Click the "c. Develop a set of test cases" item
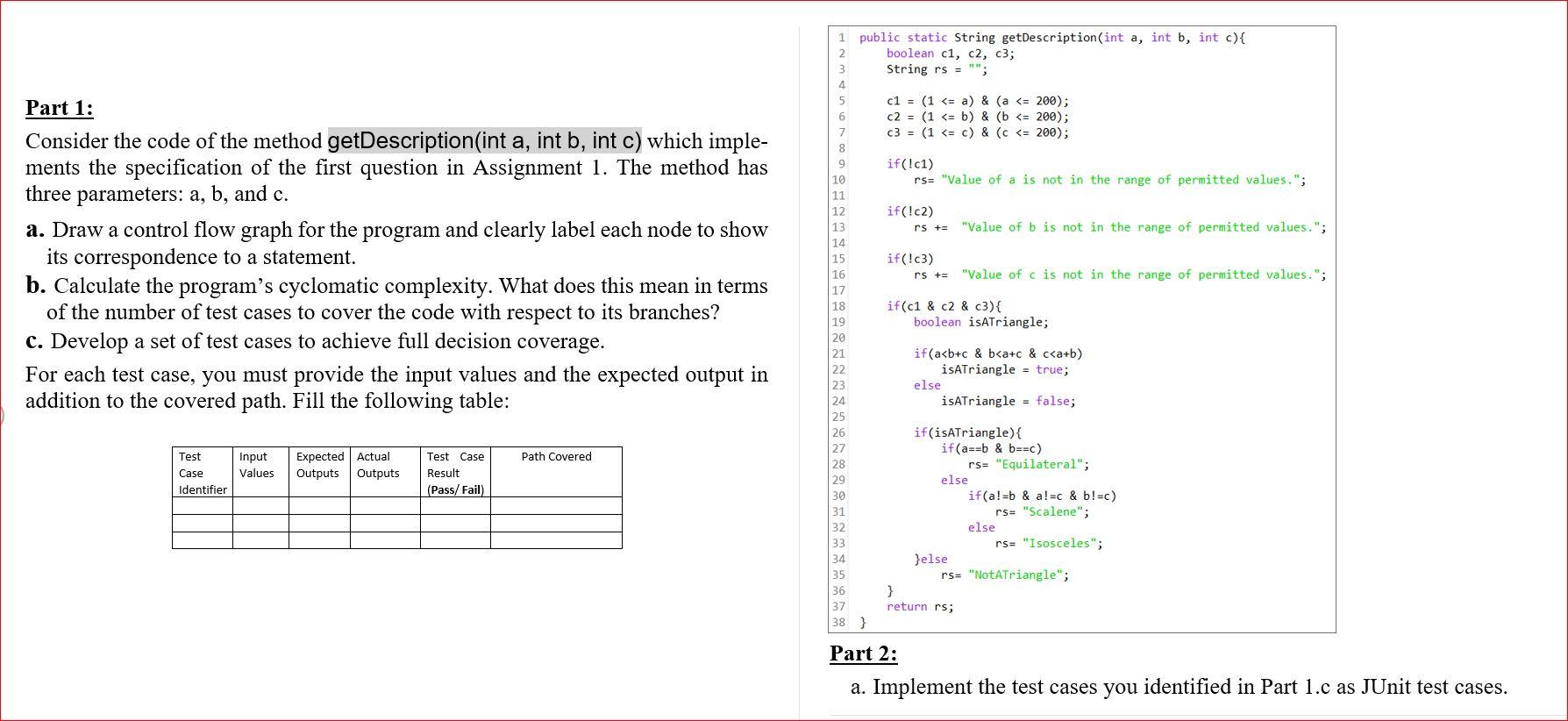1568x721 pixels. 315,341
